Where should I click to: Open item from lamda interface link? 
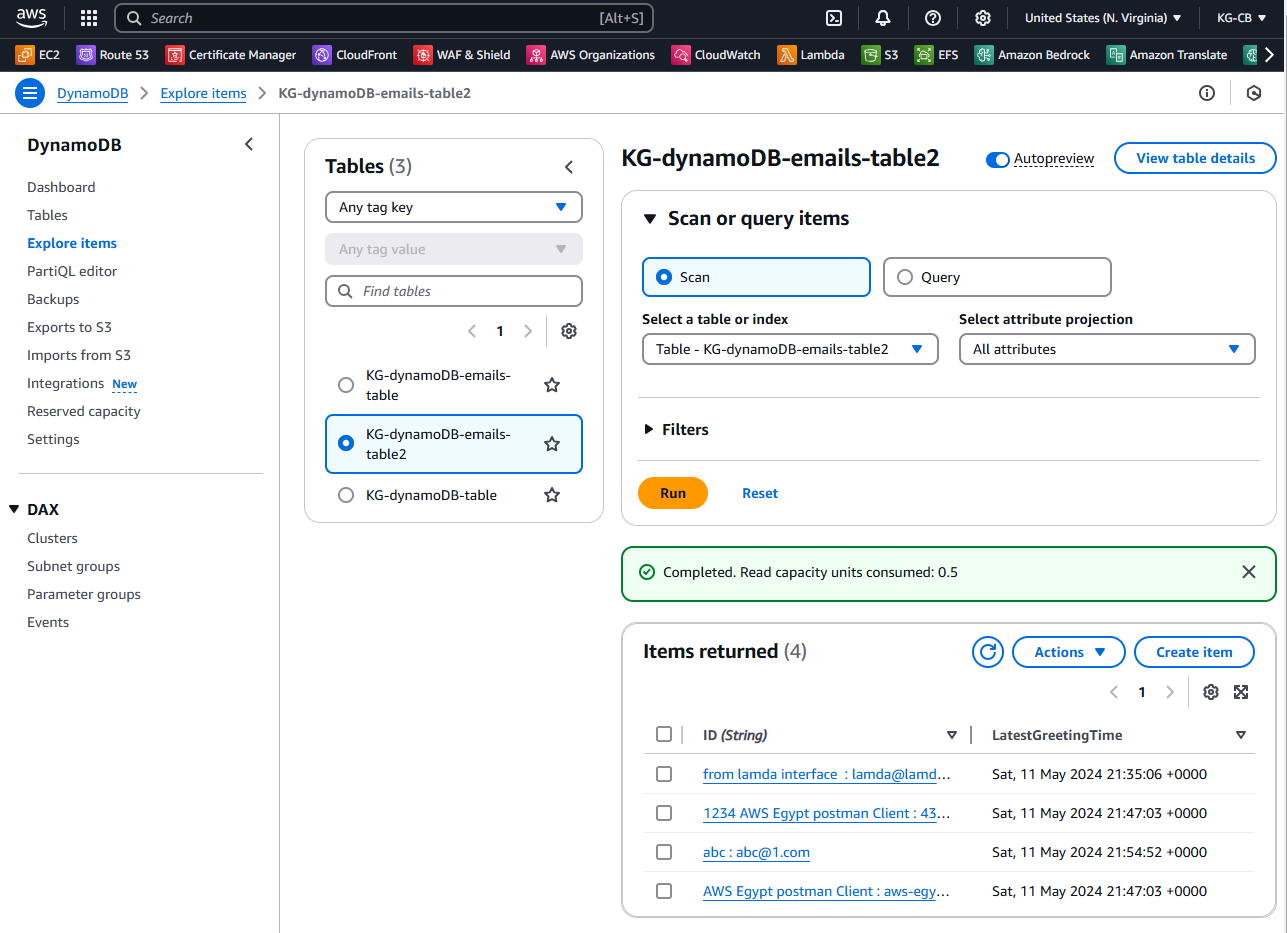(826, 773)
